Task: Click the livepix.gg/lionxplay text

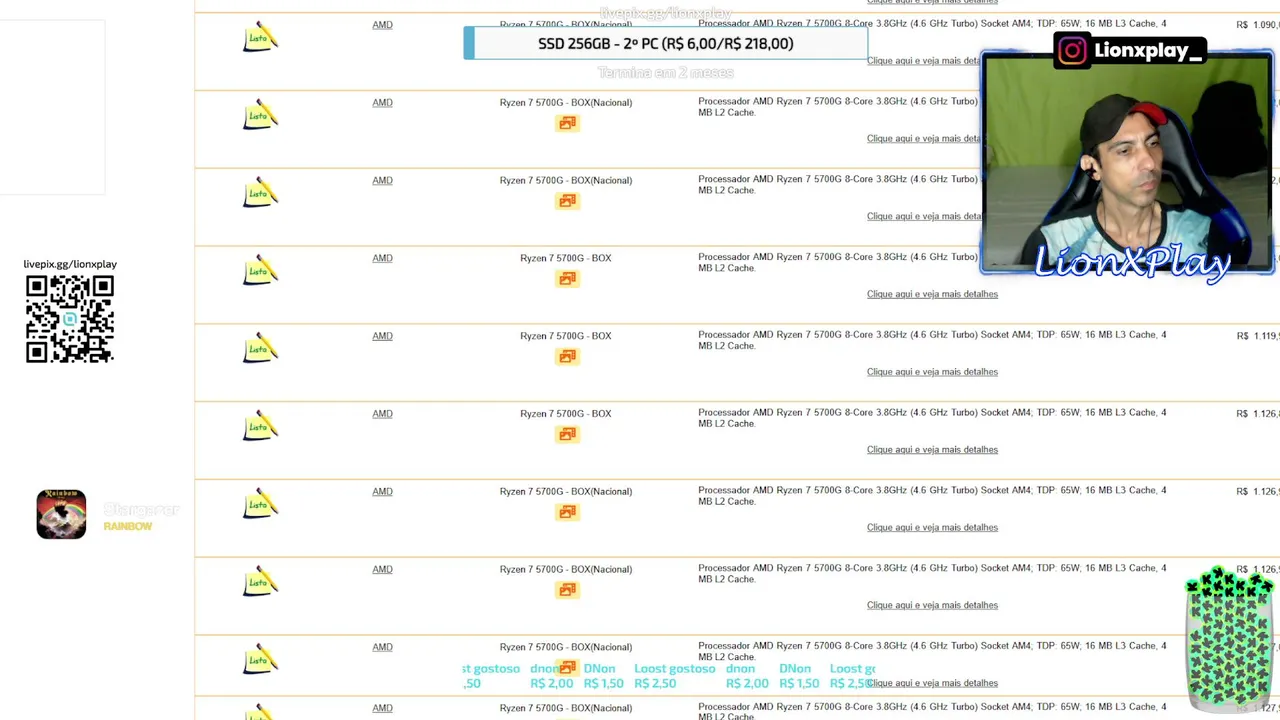Action: [x=70, y=264]
